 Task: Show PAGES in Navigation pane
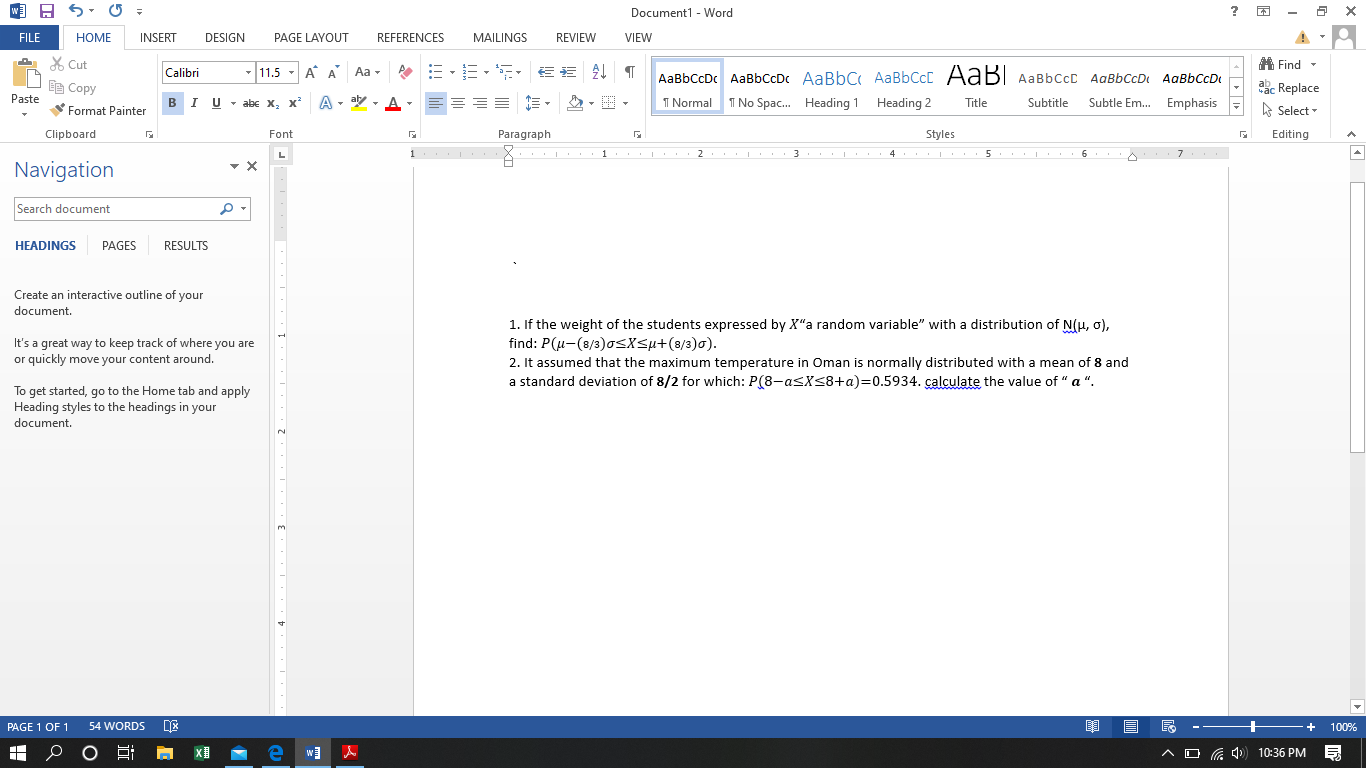pos(119,246)
